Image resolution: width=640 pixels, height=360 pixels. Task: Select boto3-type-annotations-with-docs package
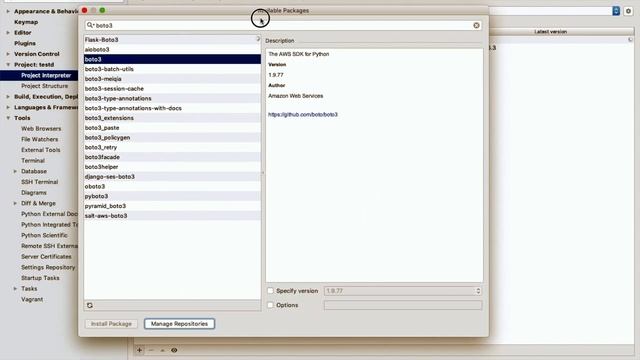(x=172, y=108)
